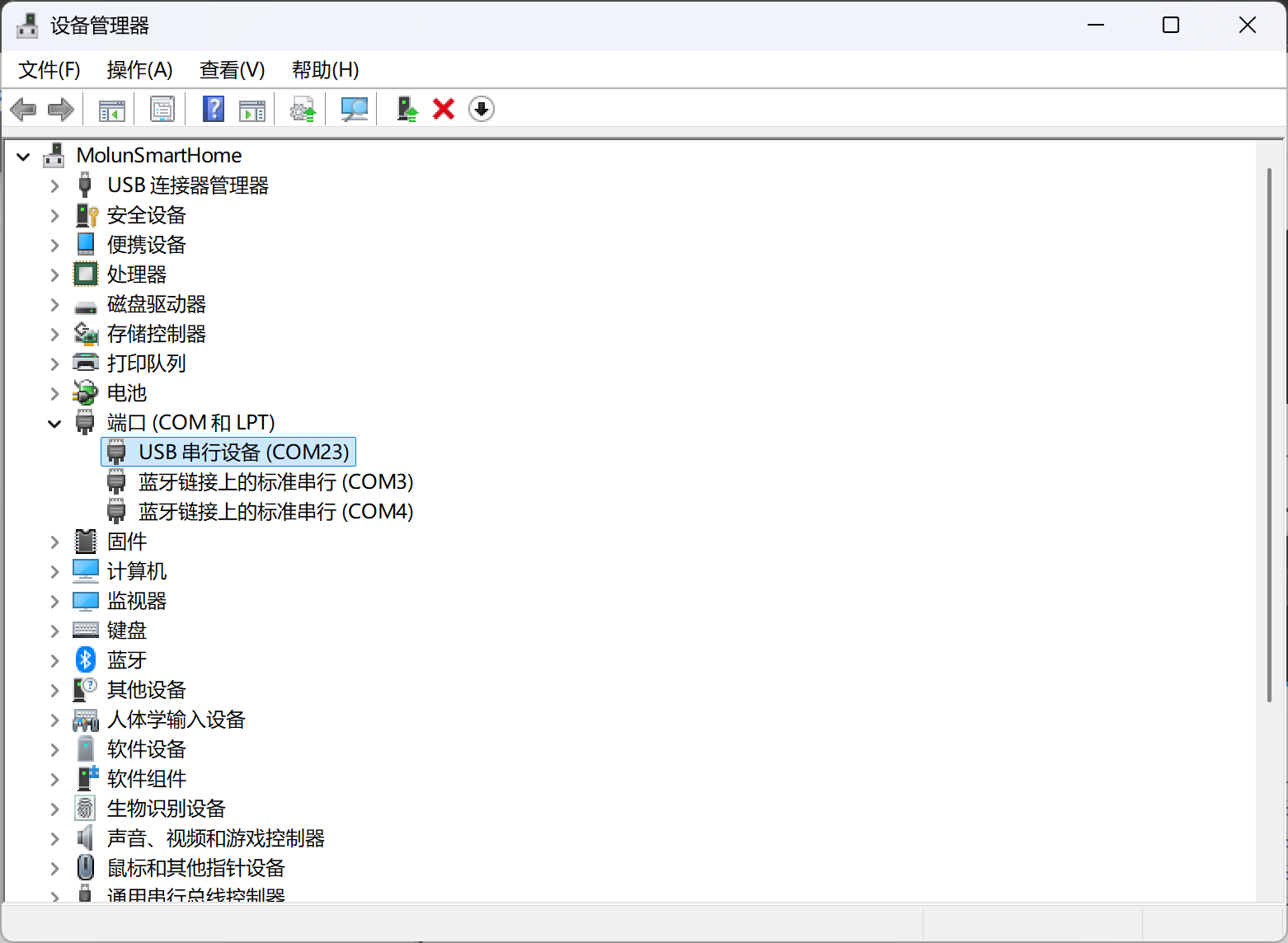Open the 操作(A) menu

(x=139, y=70)
